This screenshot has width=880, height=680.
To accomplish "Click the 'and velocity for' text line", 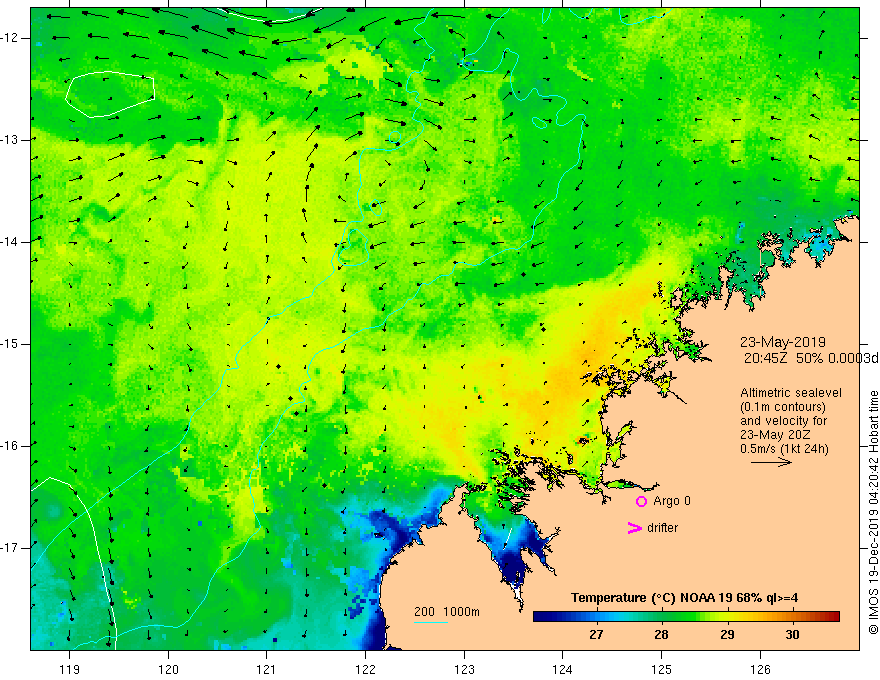I will pos(783,421).
